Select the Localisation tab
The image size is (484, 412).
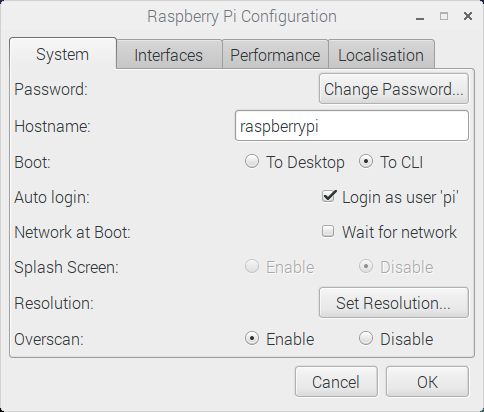pos(381,54)
